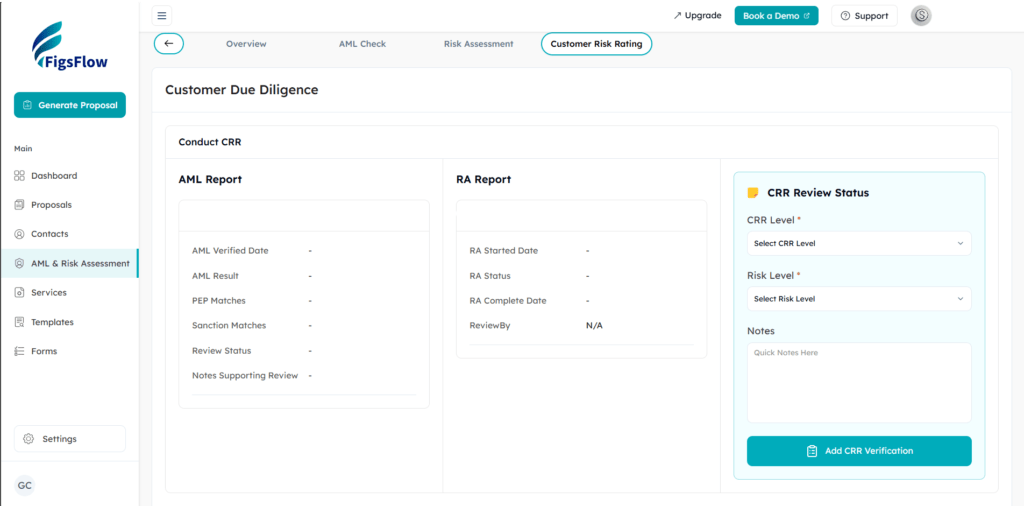Open Settings in the sidebar

70,439
